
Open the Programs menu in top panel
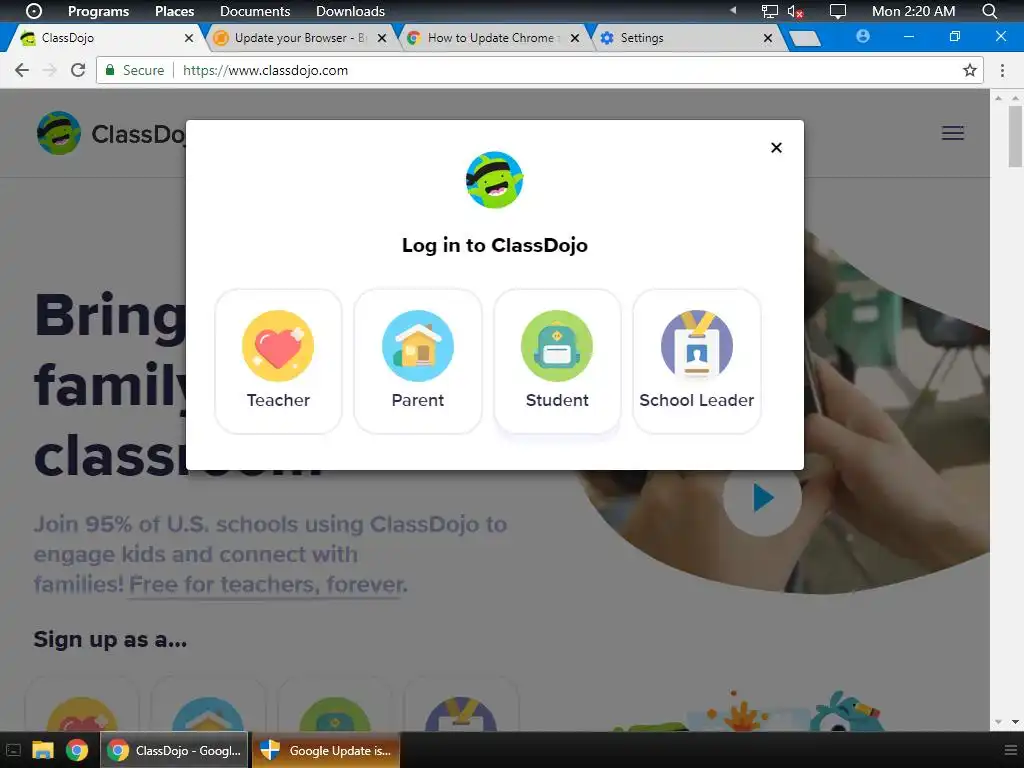(99, 11)
